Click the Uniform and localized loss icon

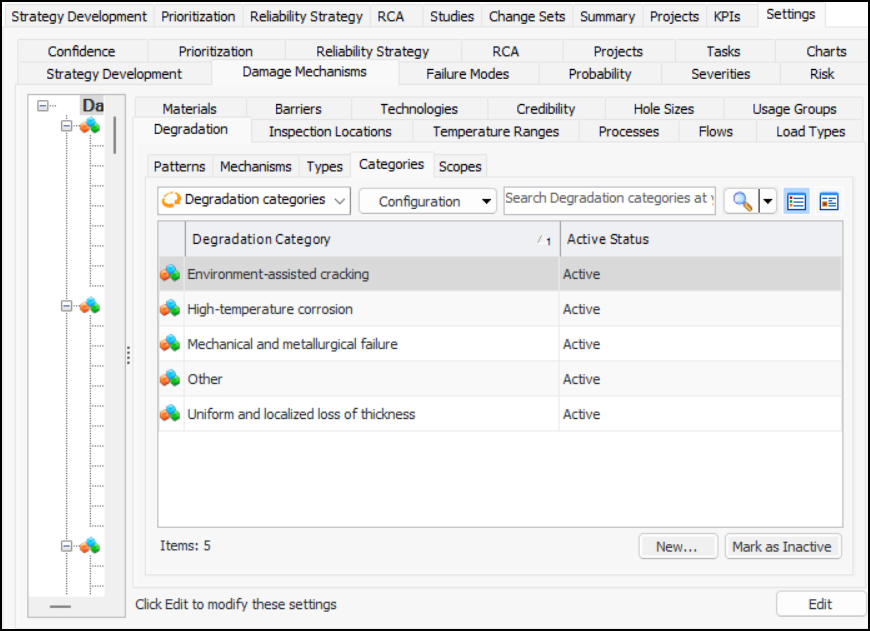click(x=170, y=414)
